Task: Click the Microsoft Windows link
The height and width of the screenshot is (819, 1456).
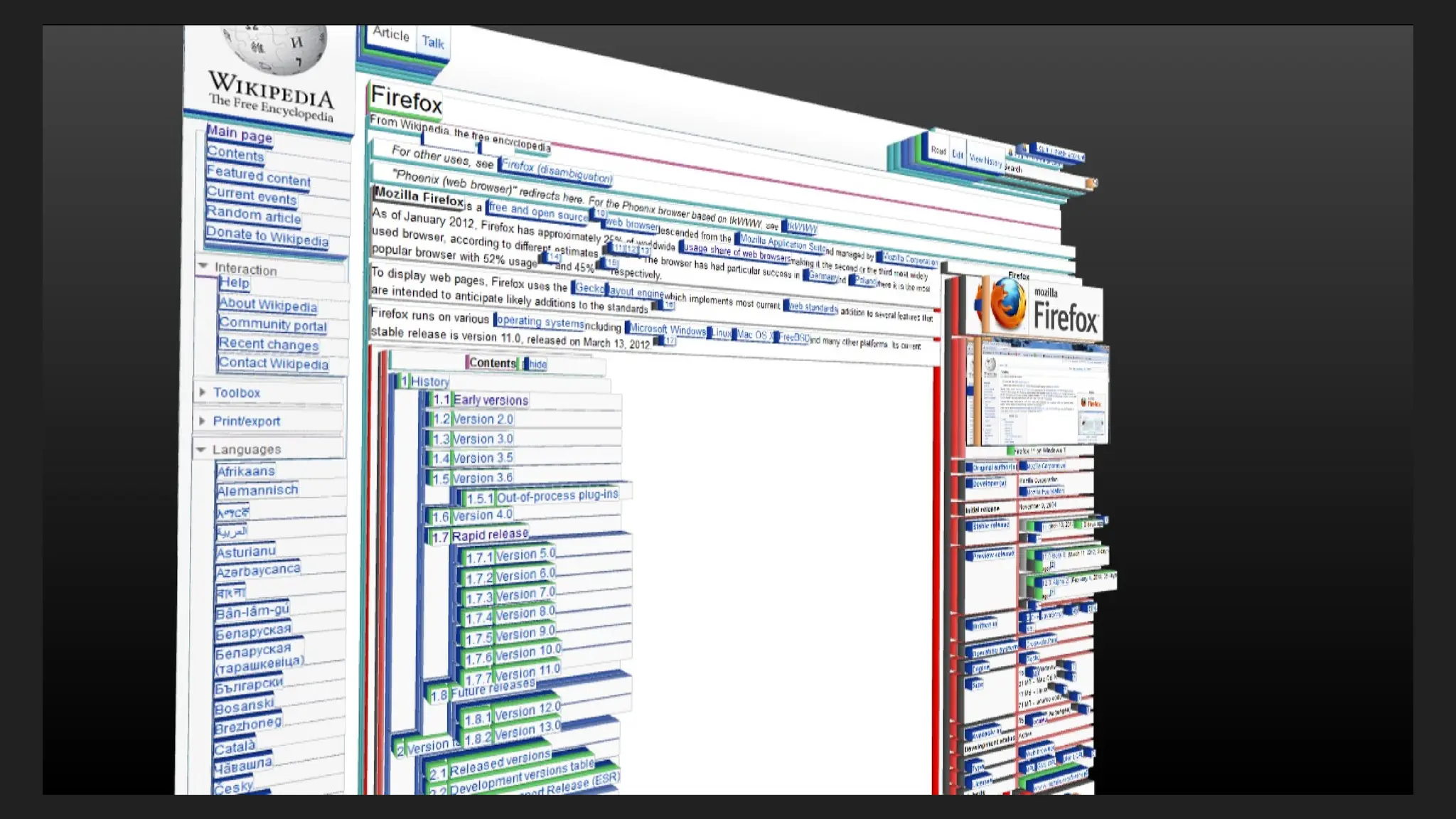Action: [667, 330]
